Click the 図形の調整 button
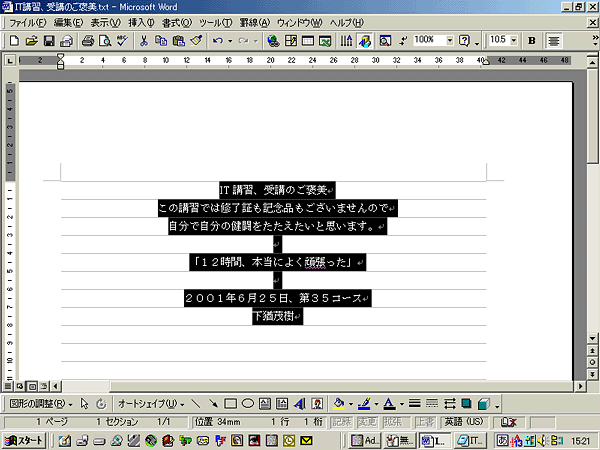Screen dimensions: 600x450 (40, 404)
